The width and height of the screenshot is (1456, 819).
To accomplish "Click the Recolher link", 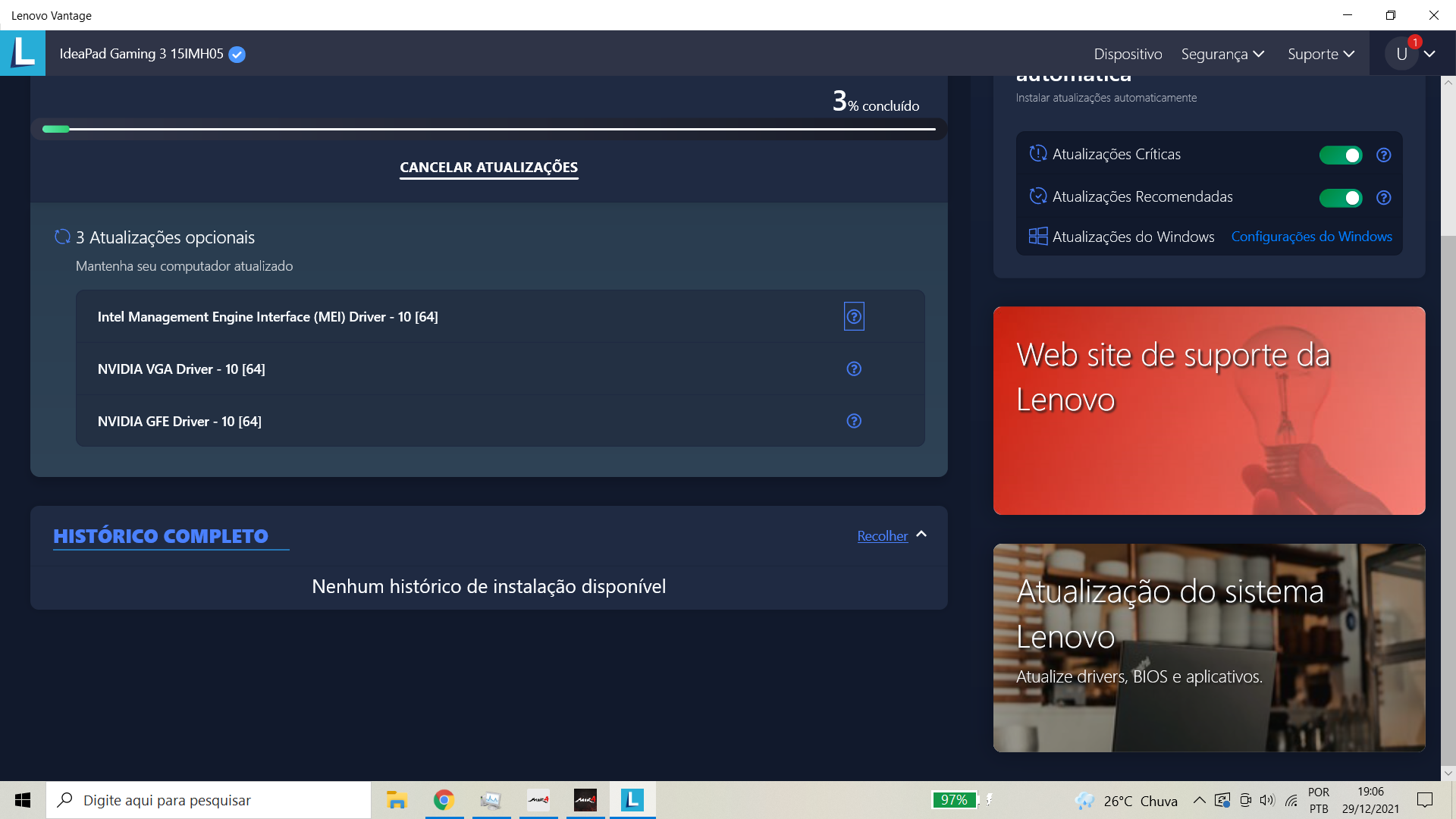I will [882, 536].
